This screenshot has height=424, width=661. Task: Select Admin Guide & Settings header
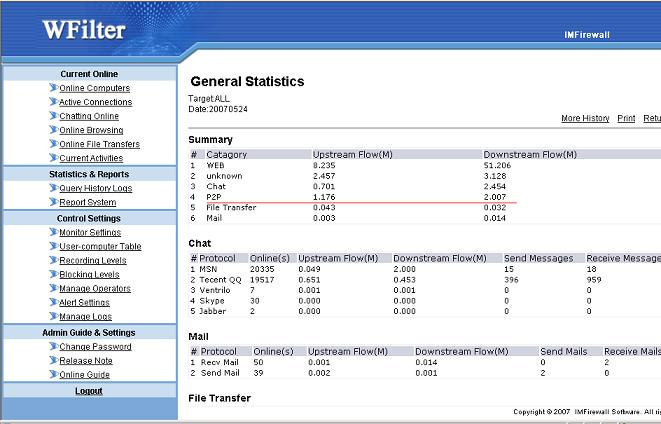pyautogui.click(x=89, y=333)
